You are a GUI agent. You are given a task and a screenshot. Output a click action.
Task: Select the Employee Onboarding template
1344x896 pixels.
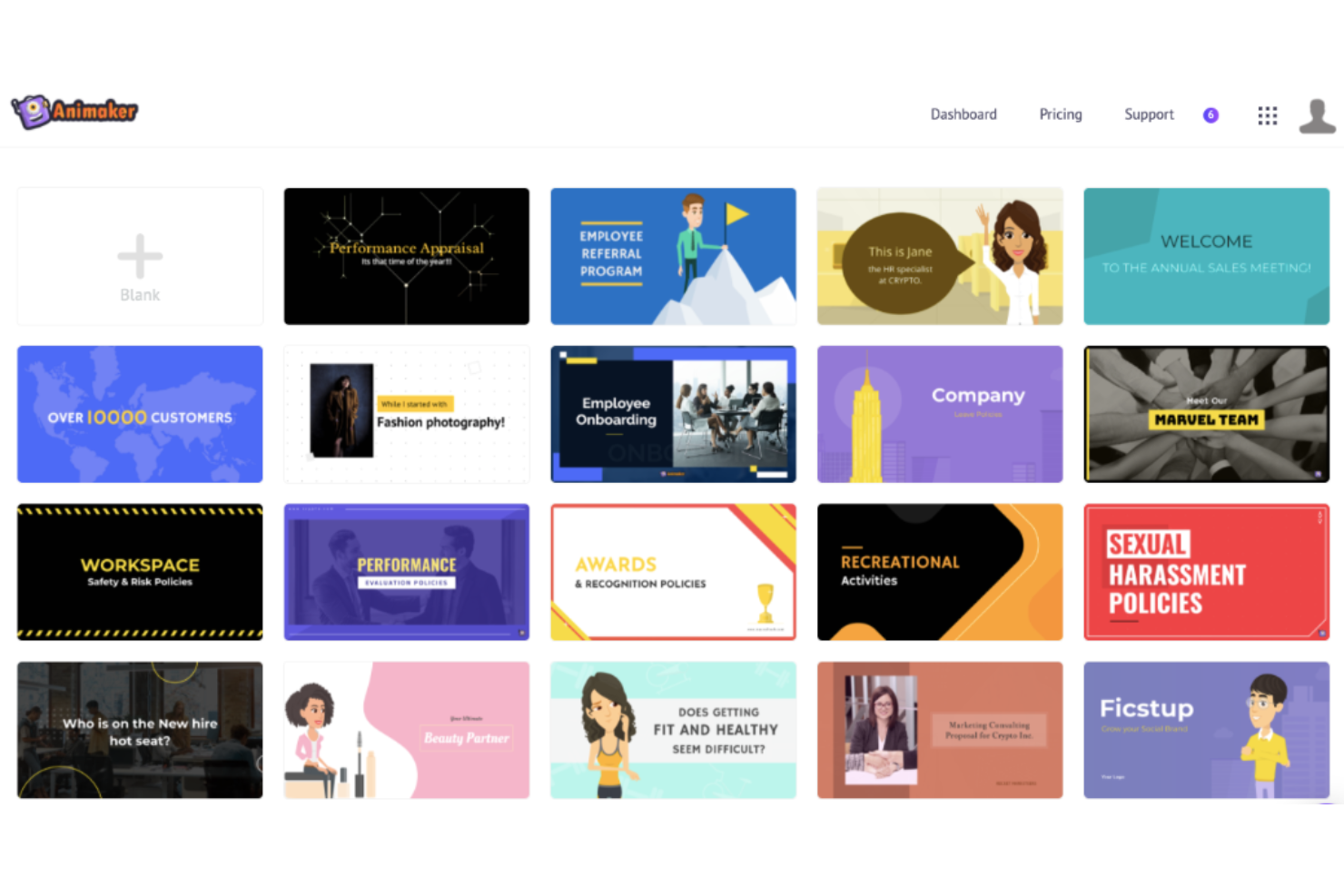click(x=673, y=414)
